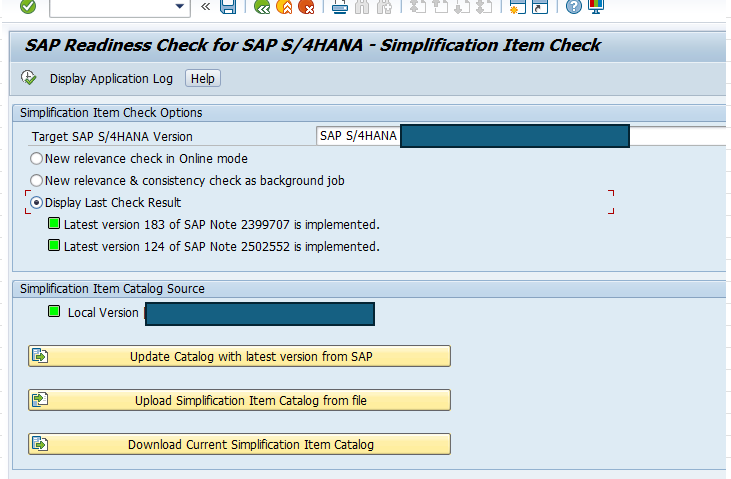Click the blue Help question mark icon
The height and width of the screenshot is (479, 731).
pos(574,7)
